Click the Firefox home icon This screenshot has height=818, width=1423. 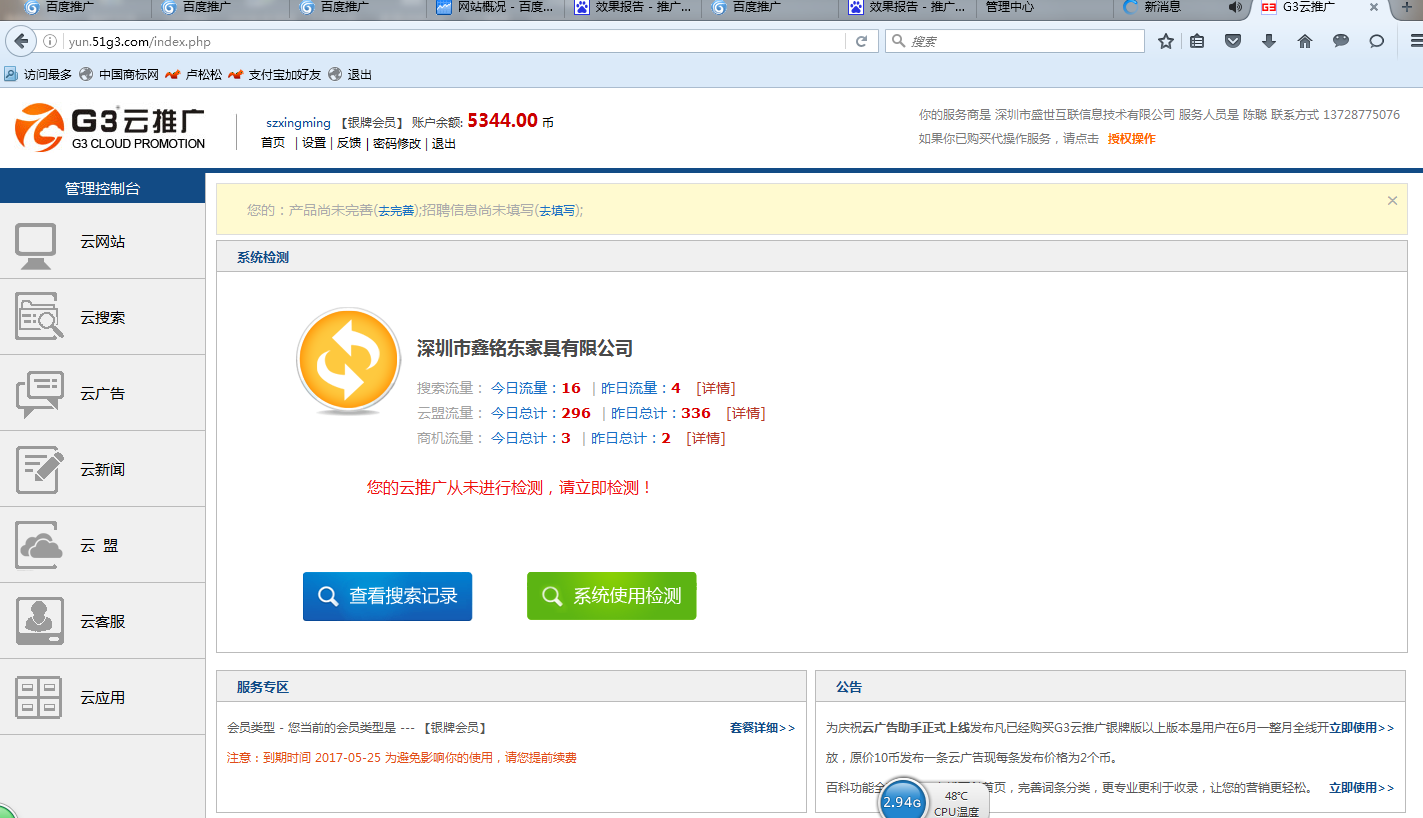[x=1304, y=41]
